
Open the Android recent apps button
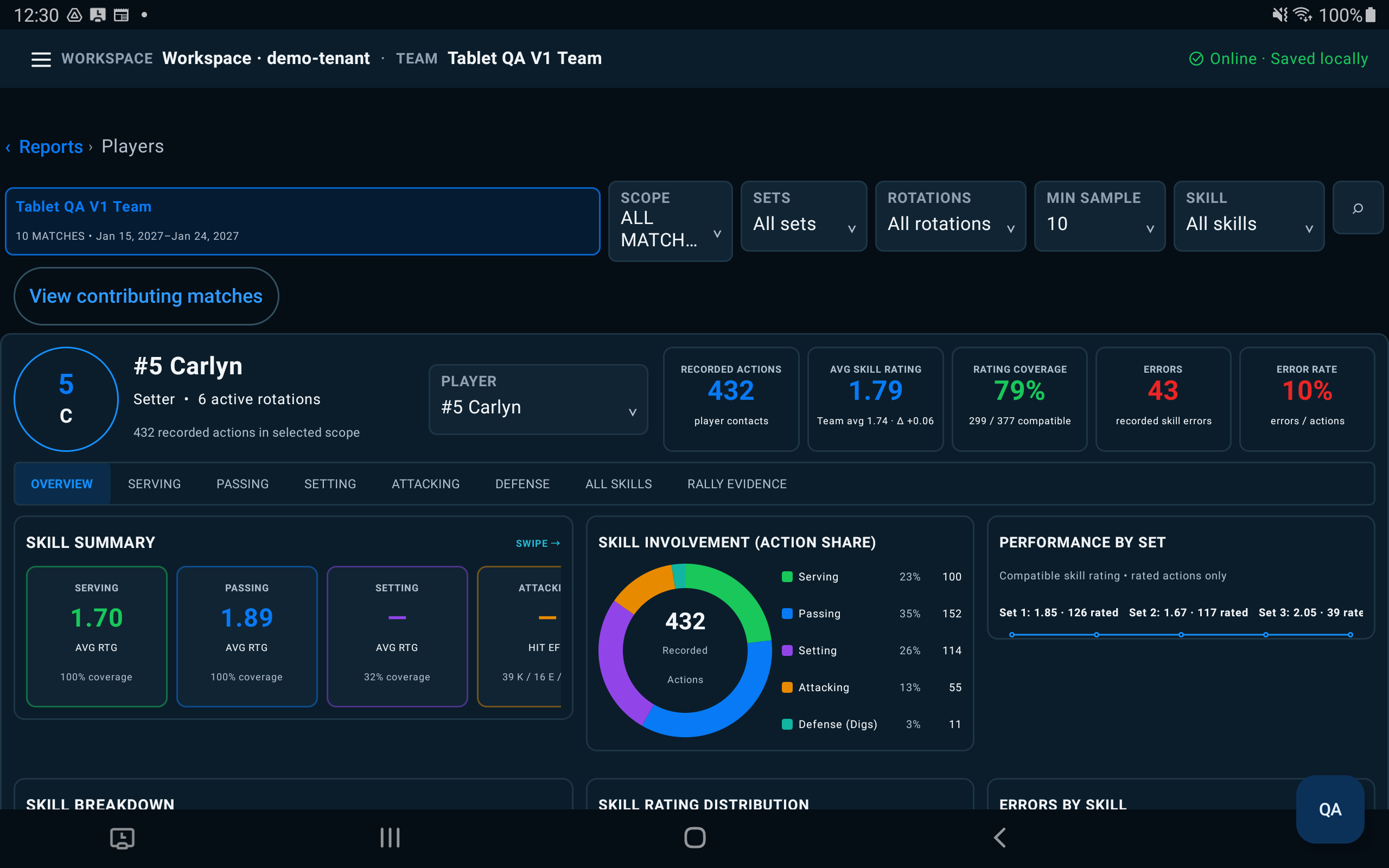[x=390, y=838]
